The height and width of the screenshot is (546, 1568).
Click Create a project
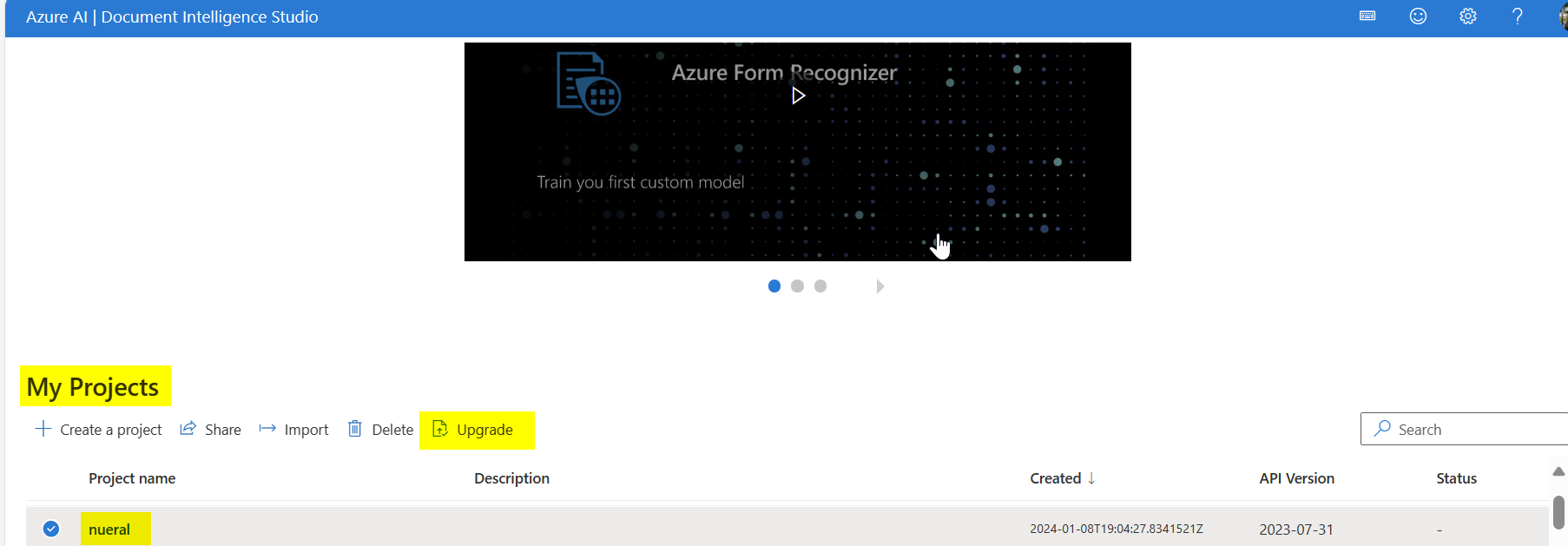pos(98,430)
